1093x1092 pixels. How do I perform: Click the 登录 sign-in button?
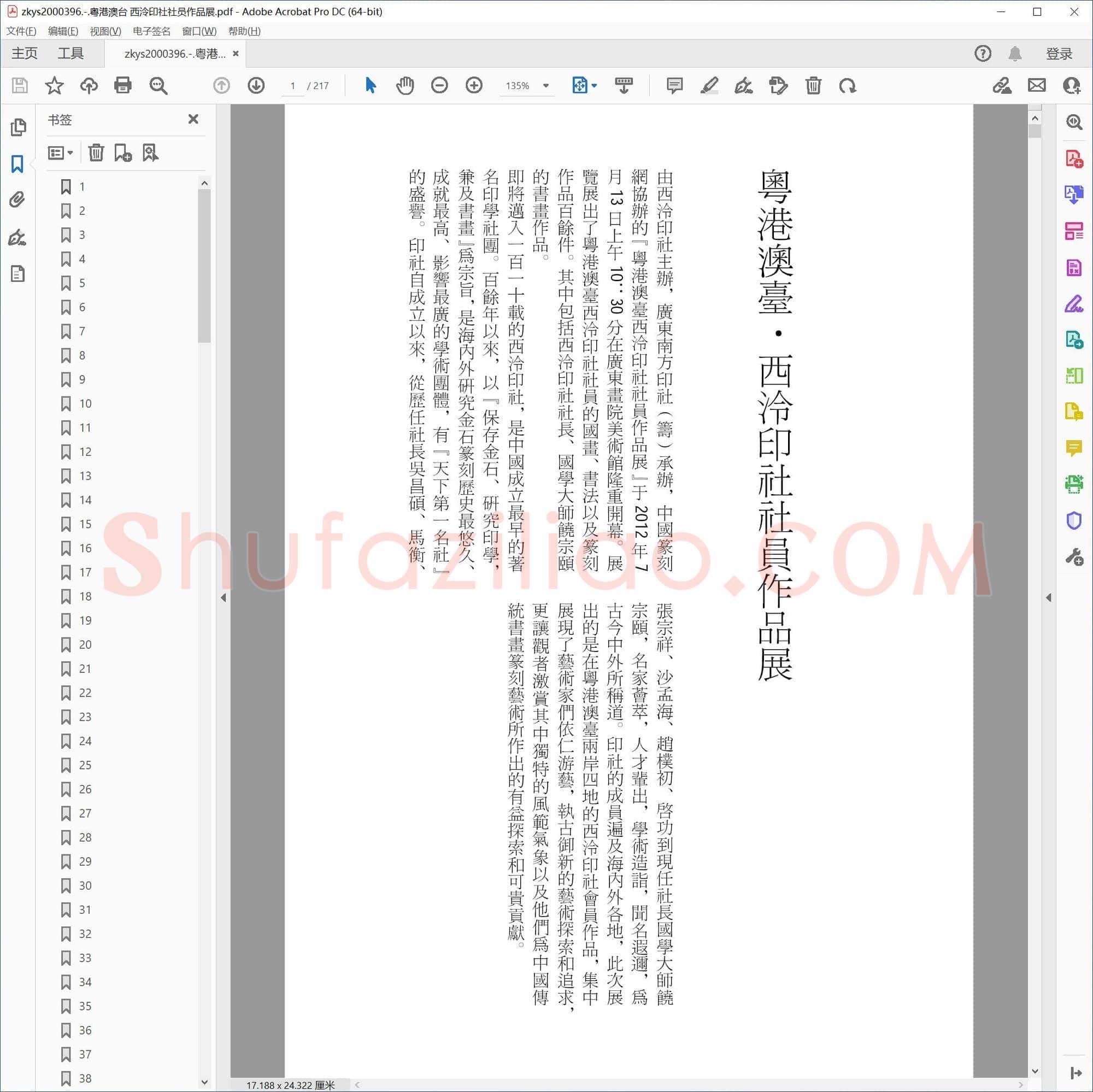[1059, 53]
